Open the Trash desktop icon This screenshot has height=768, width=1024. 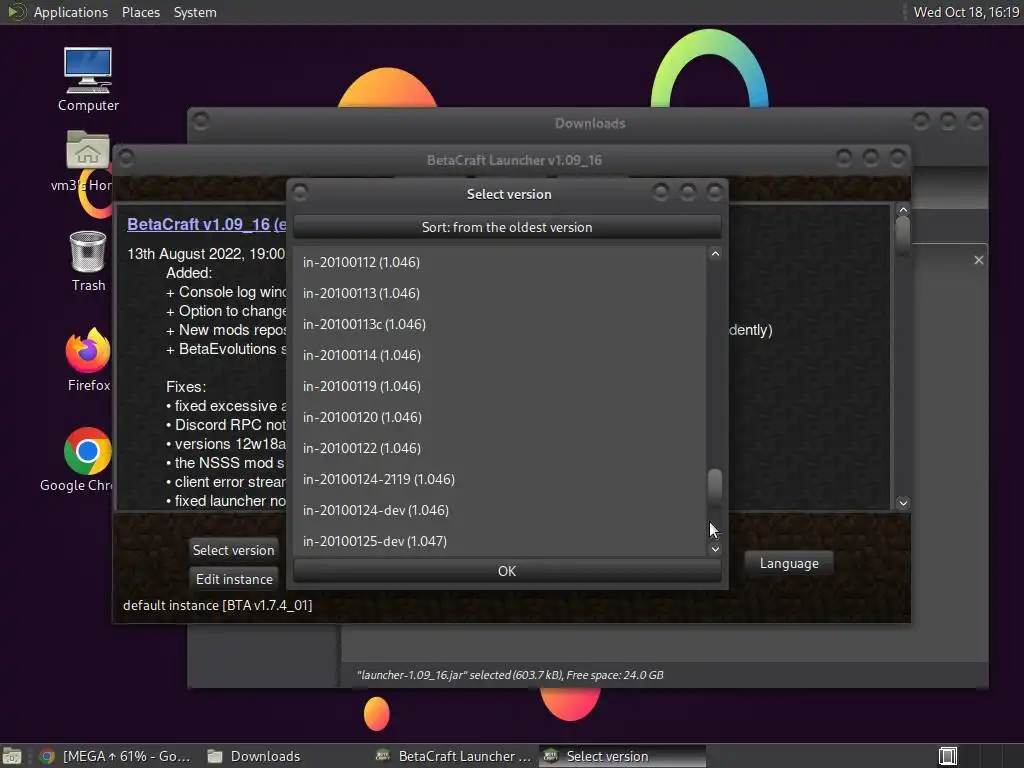pos(88,261)
